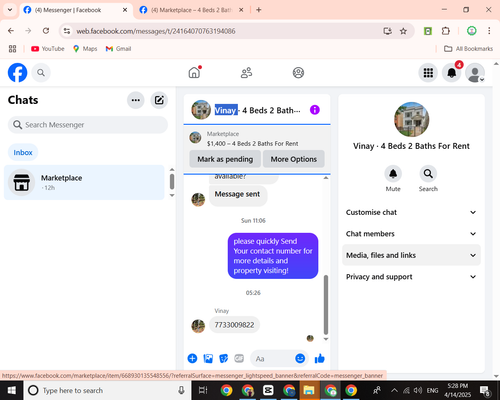Screen dimensions: 500x400
Task: Send a thumbs-up like
Action: click(320, 358)
